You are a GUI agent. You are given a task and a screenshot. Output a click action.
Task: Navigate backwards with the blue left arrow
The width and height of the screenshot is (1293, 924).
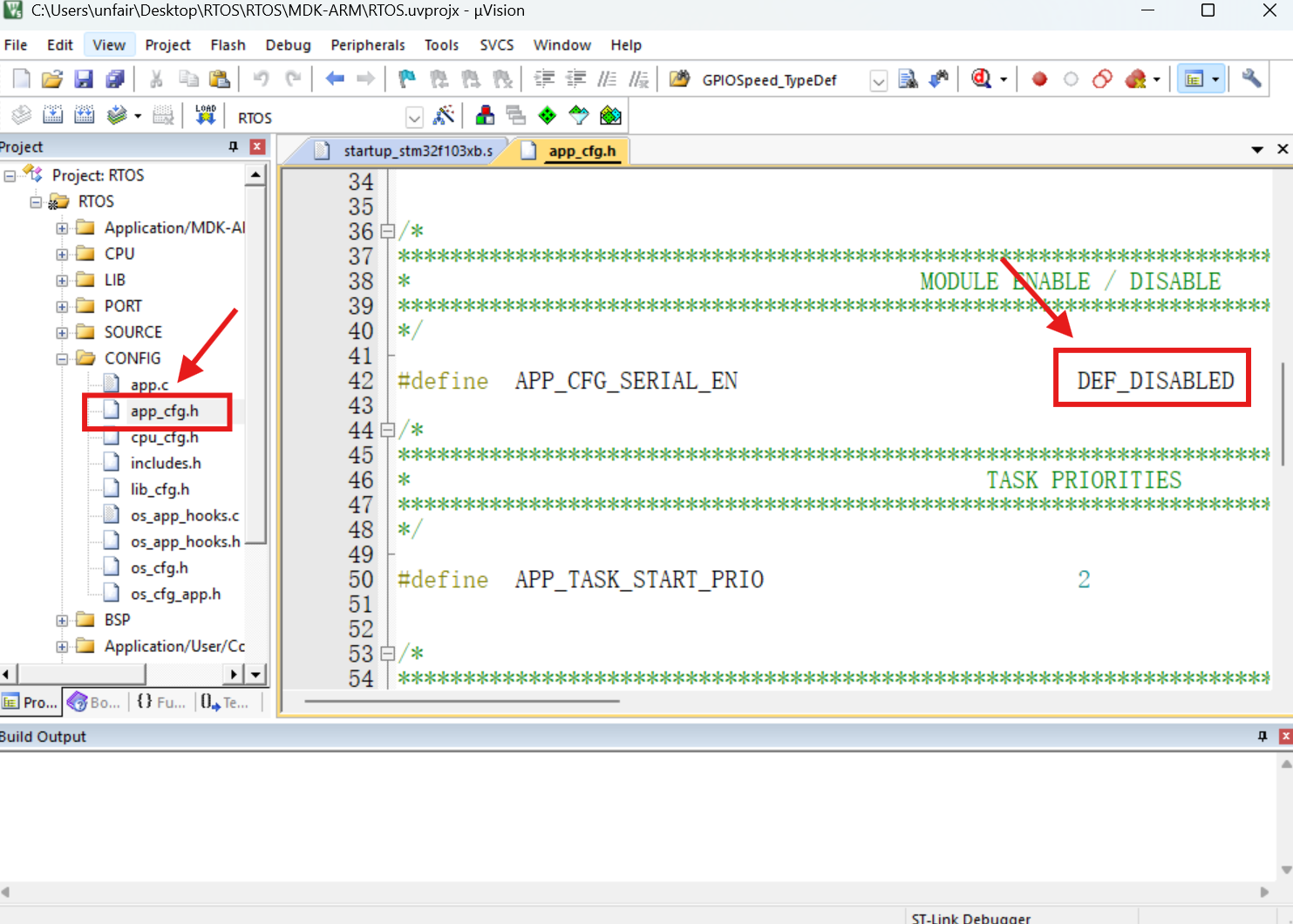[335, 79]
